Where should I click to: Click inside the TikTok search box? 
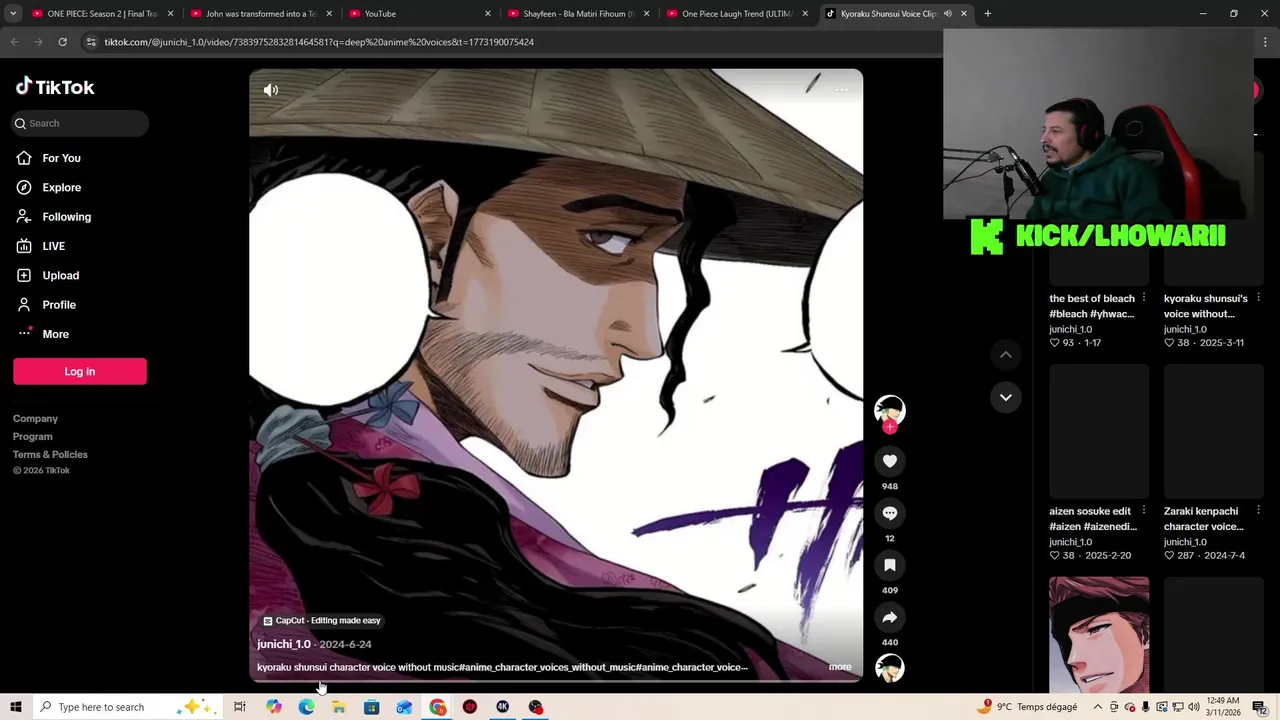point(80,123)
